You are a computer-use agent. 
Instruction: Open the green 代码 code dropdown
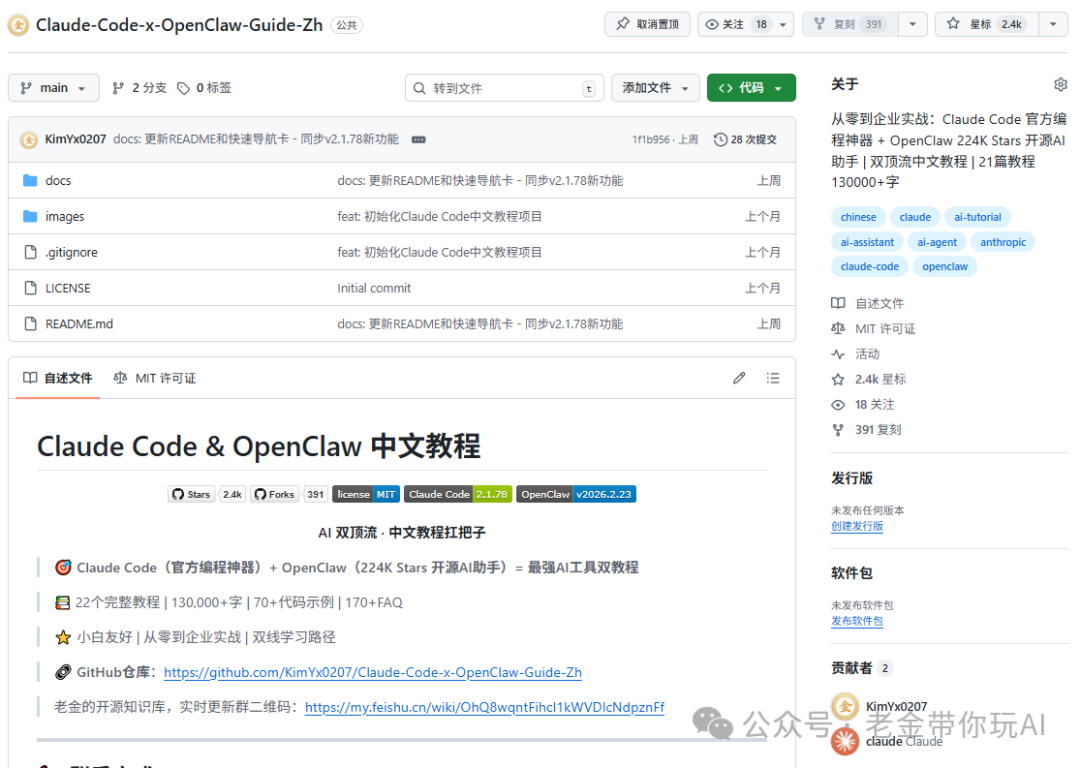point(751,87)
